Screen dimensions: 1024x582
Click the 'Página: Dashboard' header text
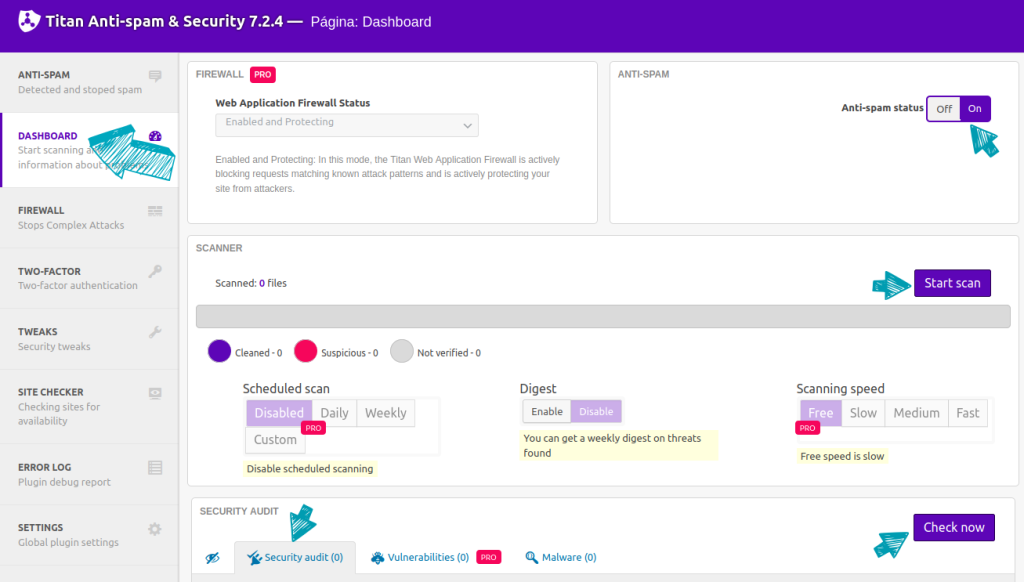[x=371, y=22]
